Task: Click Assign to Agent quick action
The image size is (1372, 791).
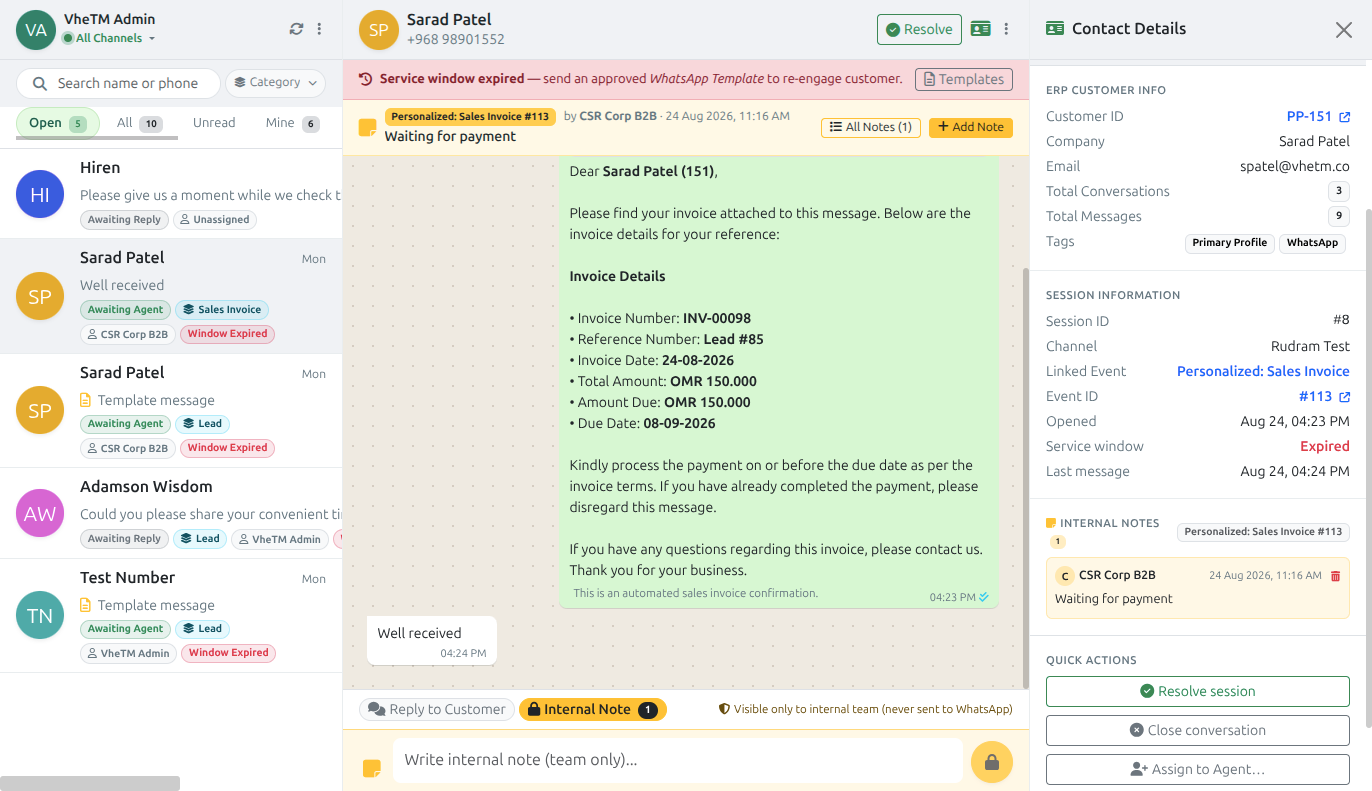Action: coord(1197,769)
